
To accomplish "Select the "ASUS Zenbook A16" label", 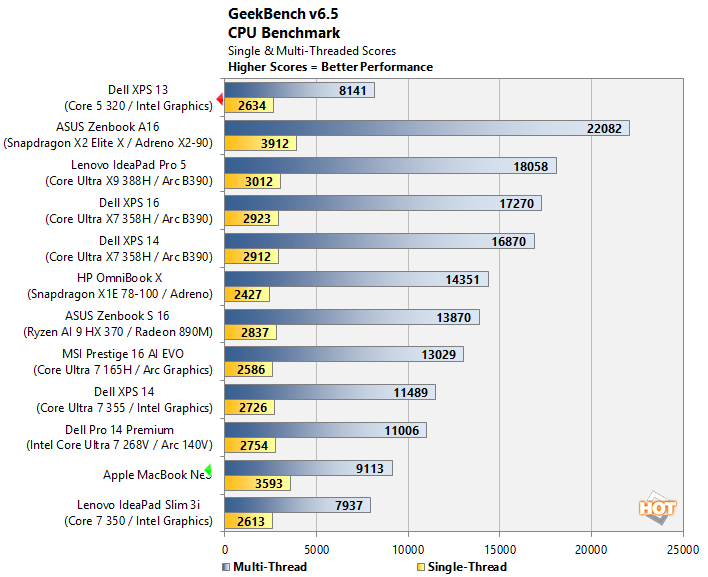I will click(x=107, y=127).
